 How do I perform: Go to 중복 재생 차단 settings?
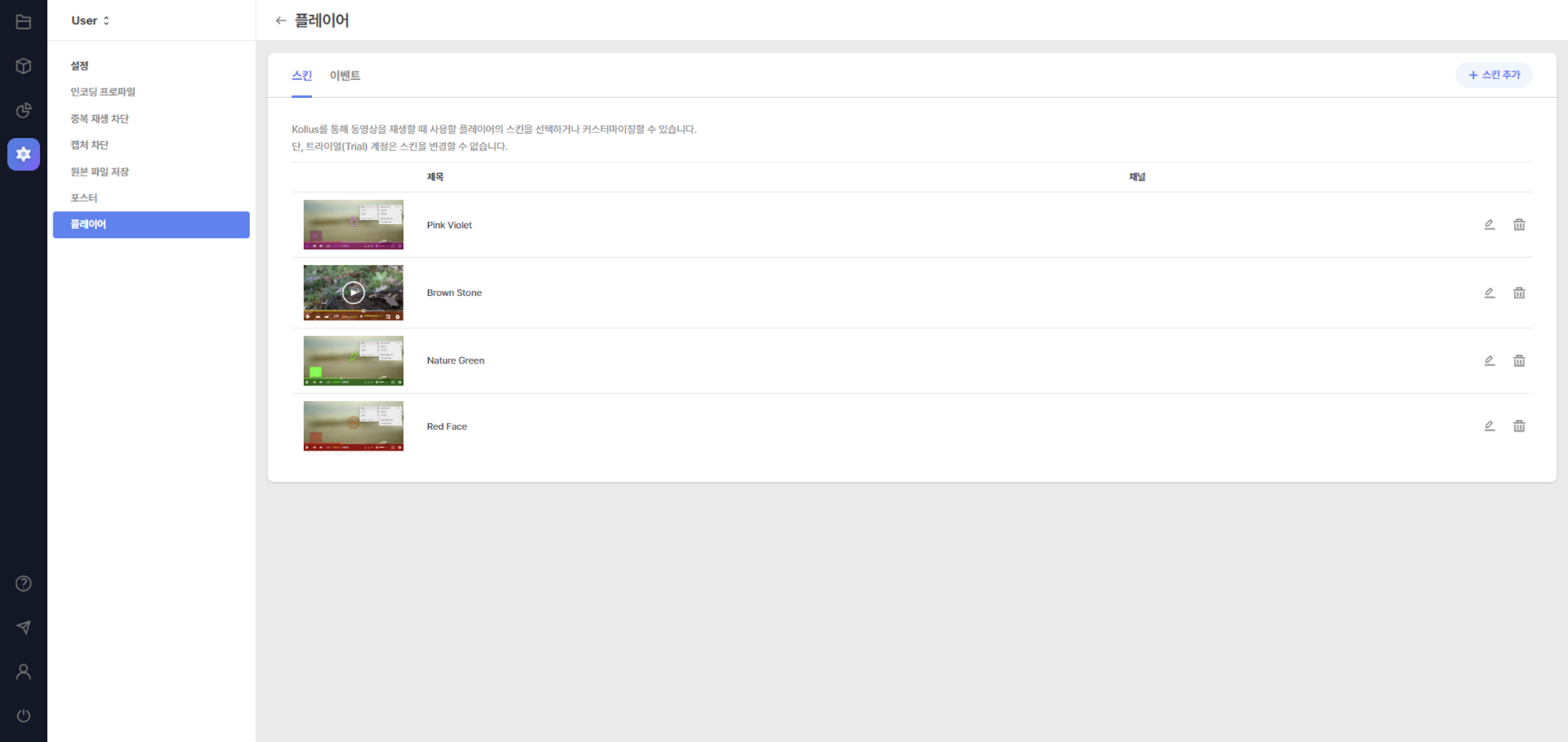click(100, 118)
